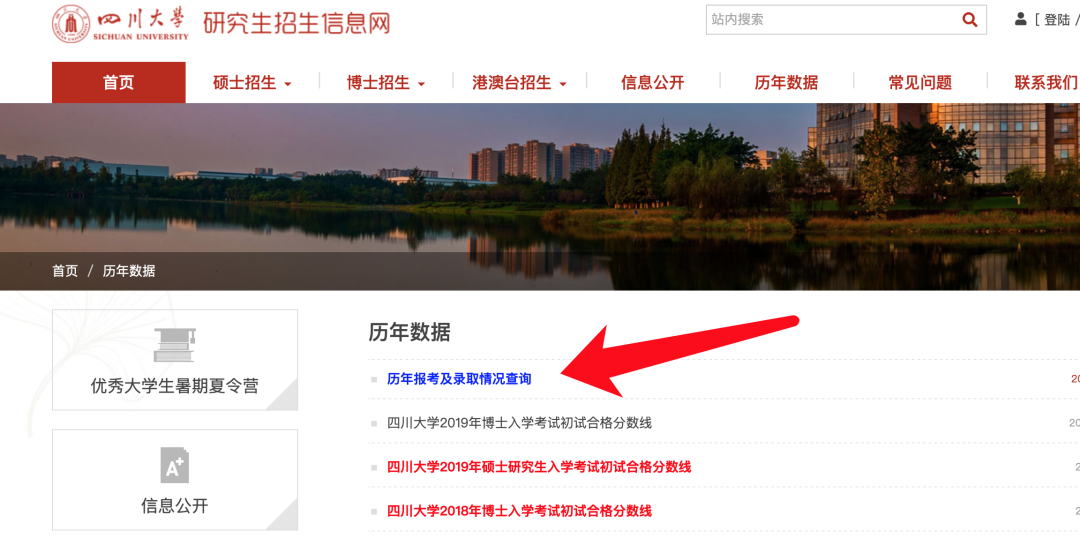Image resolution: width=1080 pixels, height=538 pixels.
Task: Open the 2019年硕士研究生入学考试初试合格分数线 link
Action: click(539, 467)
